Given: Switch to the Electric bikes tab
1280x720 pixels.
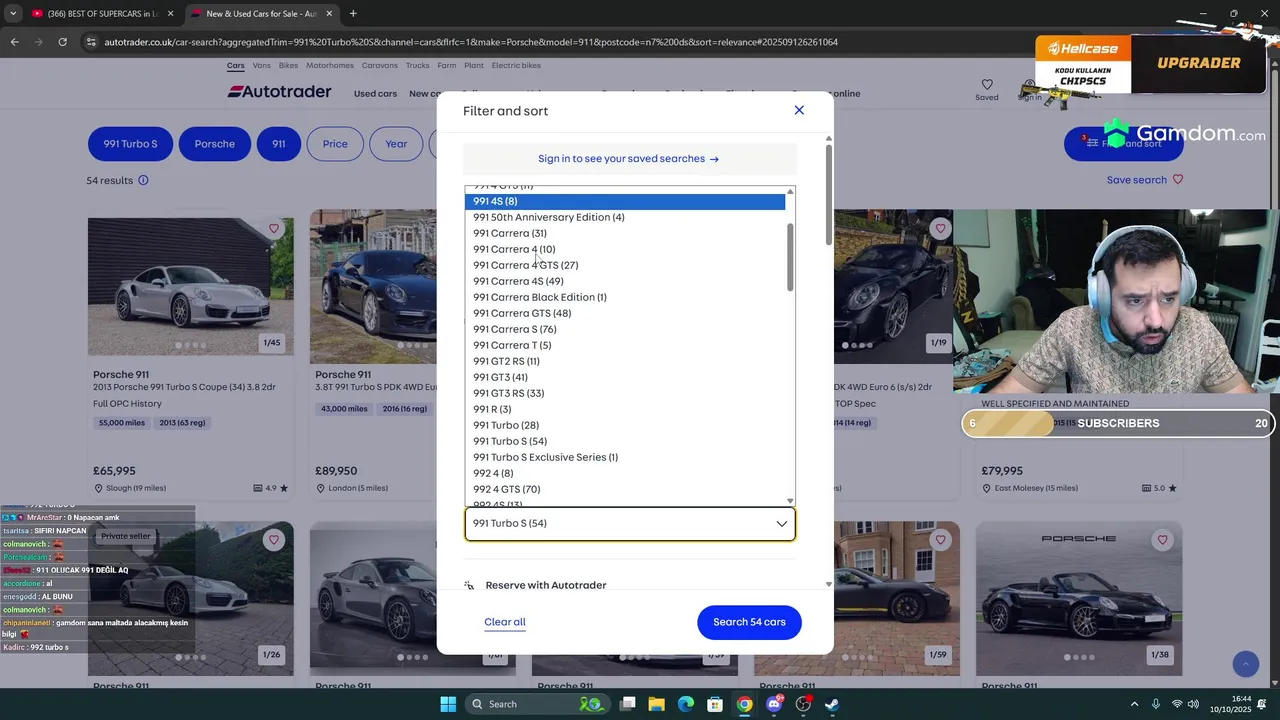Looking at the screenshot, I should (516, 65).
